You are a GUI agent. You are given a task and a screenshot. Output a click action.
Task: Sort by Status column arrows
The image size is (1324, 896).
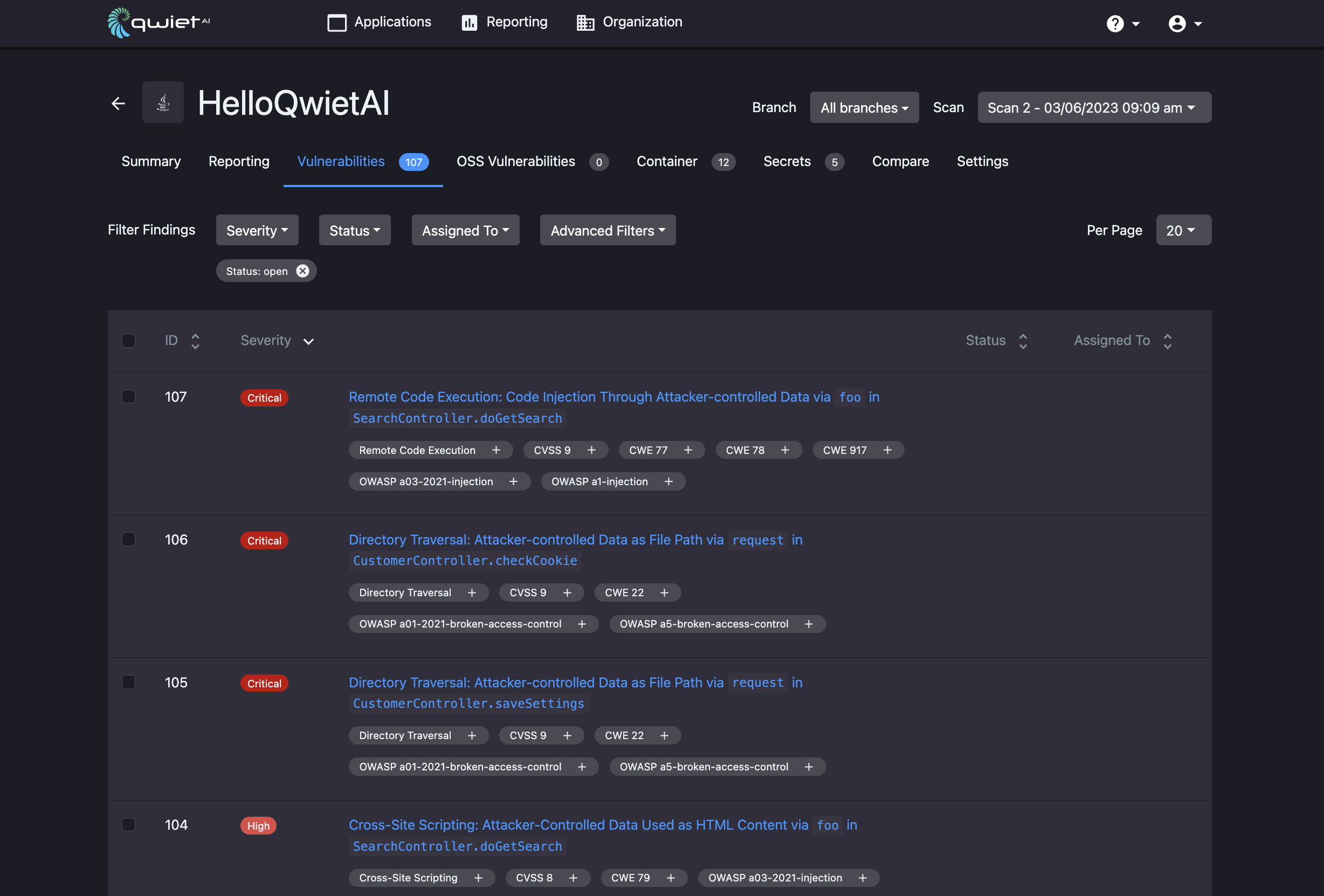(1023, 341)
